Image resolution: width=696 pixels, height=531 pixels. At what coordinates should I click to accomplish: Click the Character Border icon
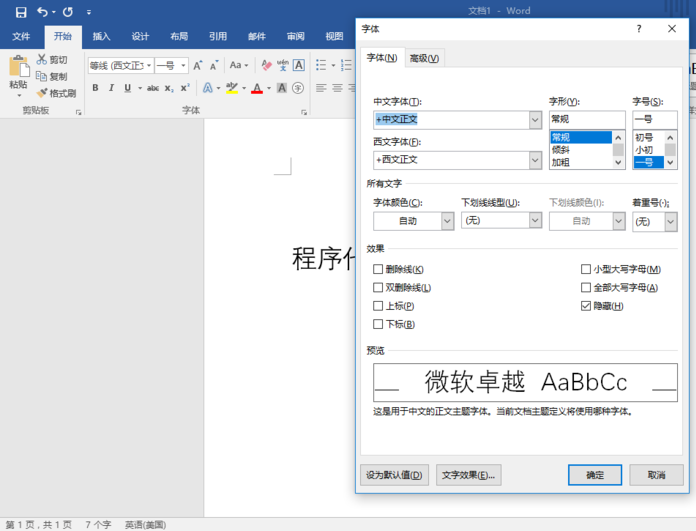coord(299,65)
